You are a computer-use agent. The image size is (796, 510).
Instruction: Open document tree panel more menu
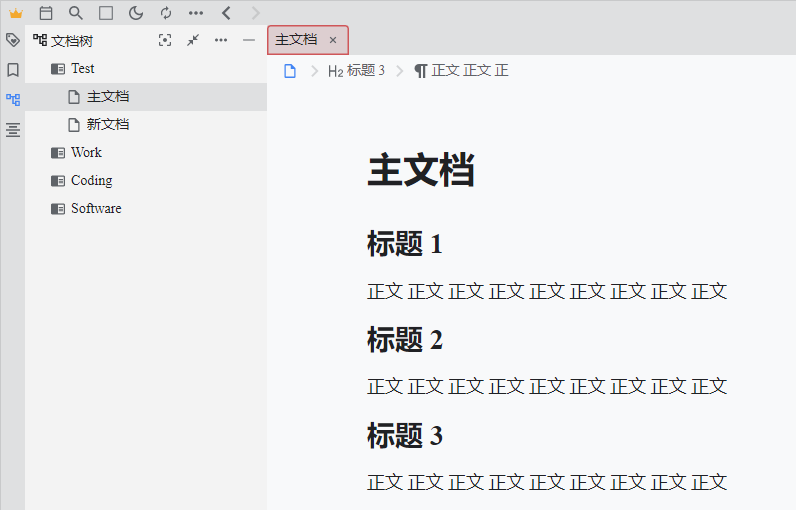click(221, 40)
